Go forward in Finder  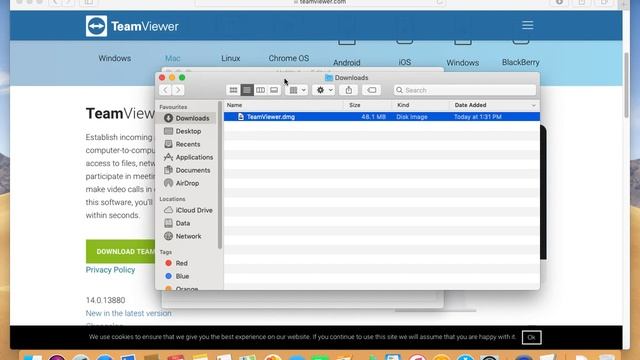178,90
